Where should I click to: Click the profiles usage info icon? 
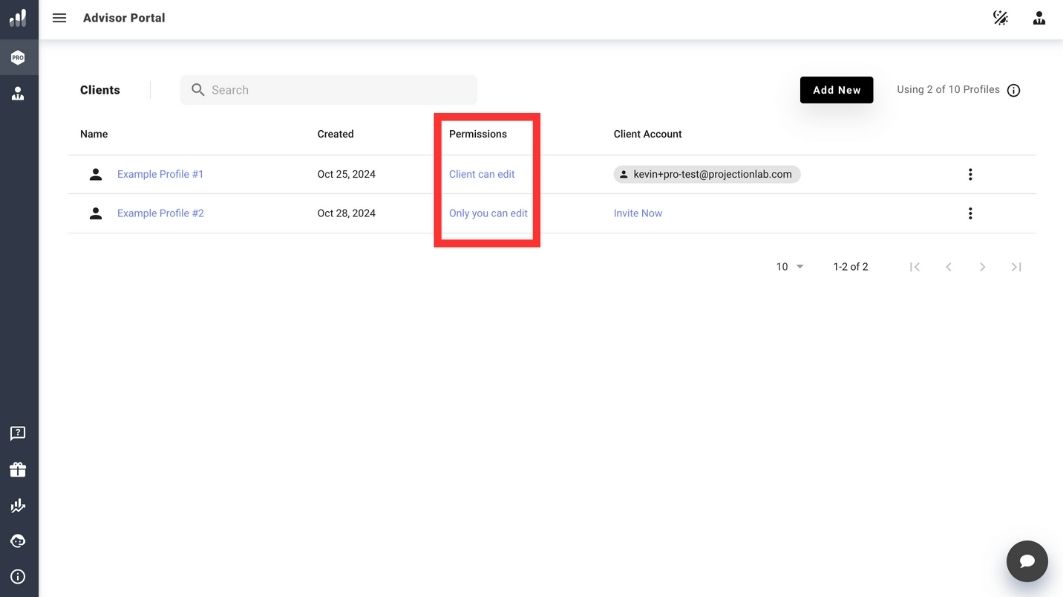tap(1014, 89)
